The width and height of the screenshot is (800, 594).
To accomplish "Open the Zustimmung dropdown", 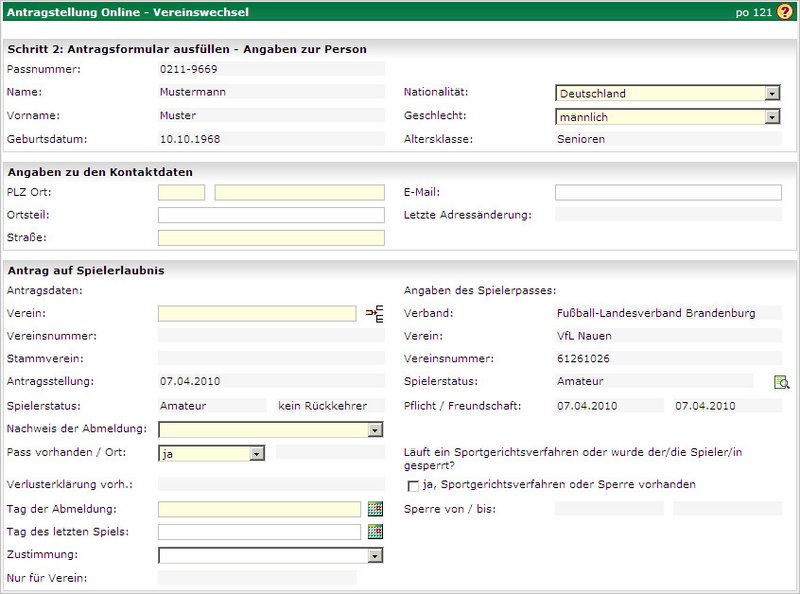I will coord(375,555).
